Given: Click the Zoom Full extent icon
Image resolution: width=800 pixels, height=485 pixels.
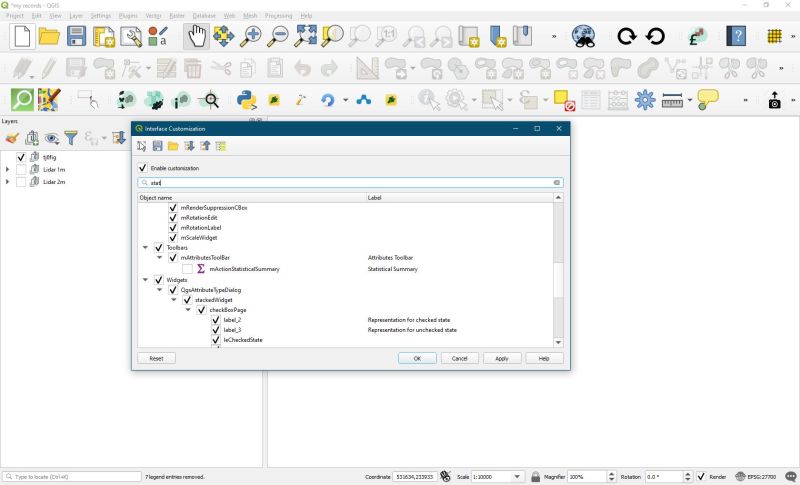Looking at the screenshot, I should point(305,36).
